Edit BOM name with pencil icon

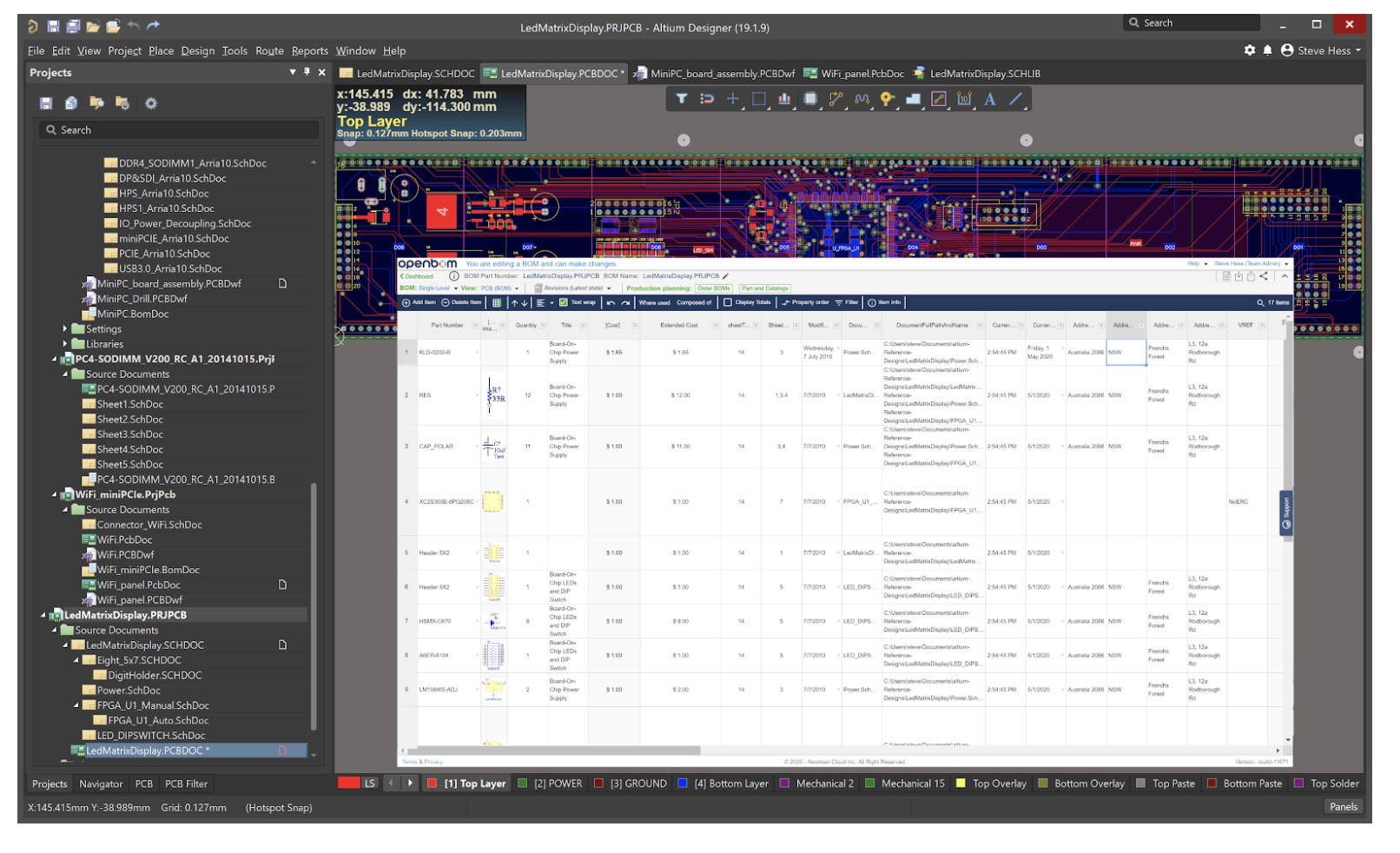(725, 276)
